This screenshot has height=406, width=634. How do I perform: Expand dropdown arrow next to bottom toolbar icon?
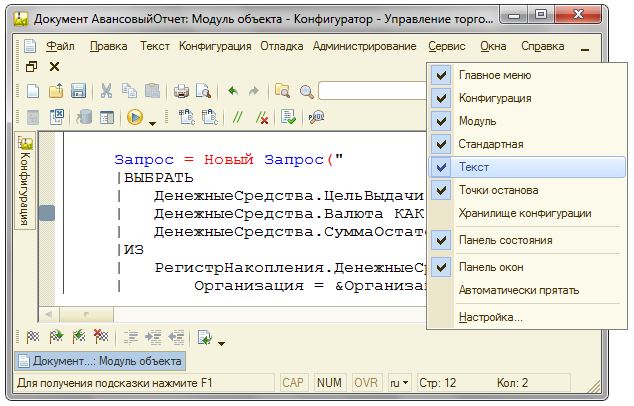point(221,341)
